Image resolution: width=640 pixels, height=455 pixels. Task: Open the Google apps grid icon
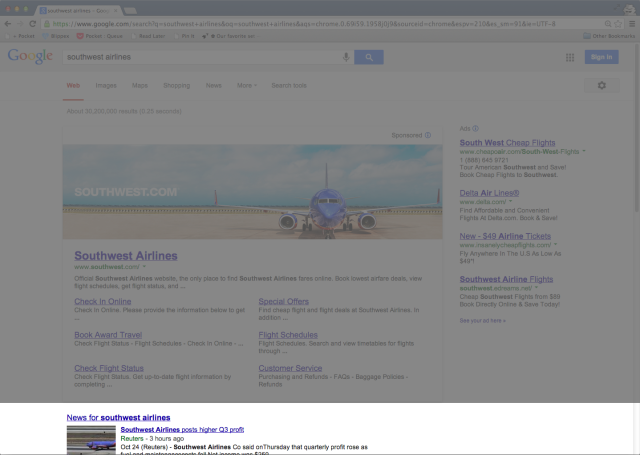[570, 58]
